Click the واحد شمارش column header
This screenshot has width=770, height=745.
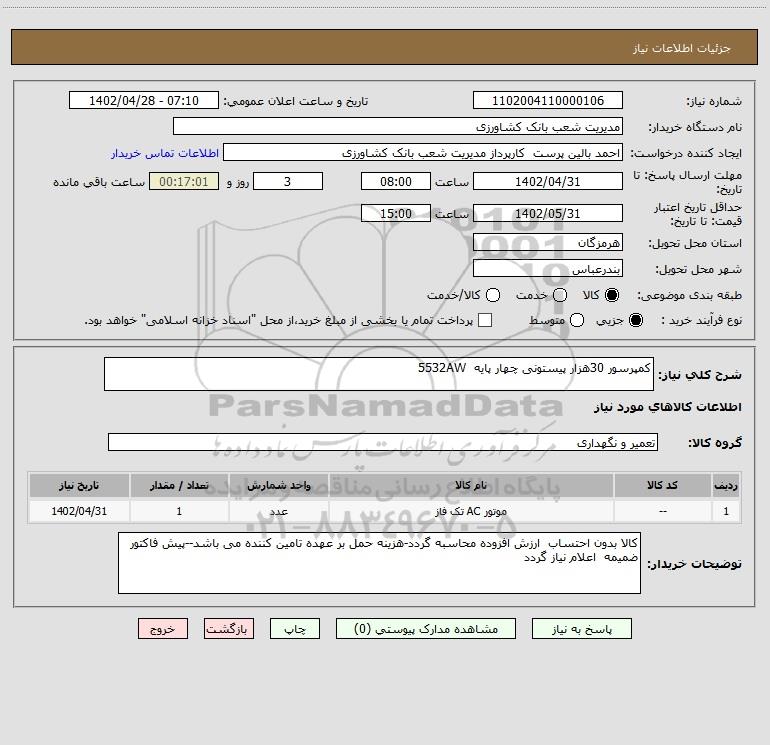[278, 485]
